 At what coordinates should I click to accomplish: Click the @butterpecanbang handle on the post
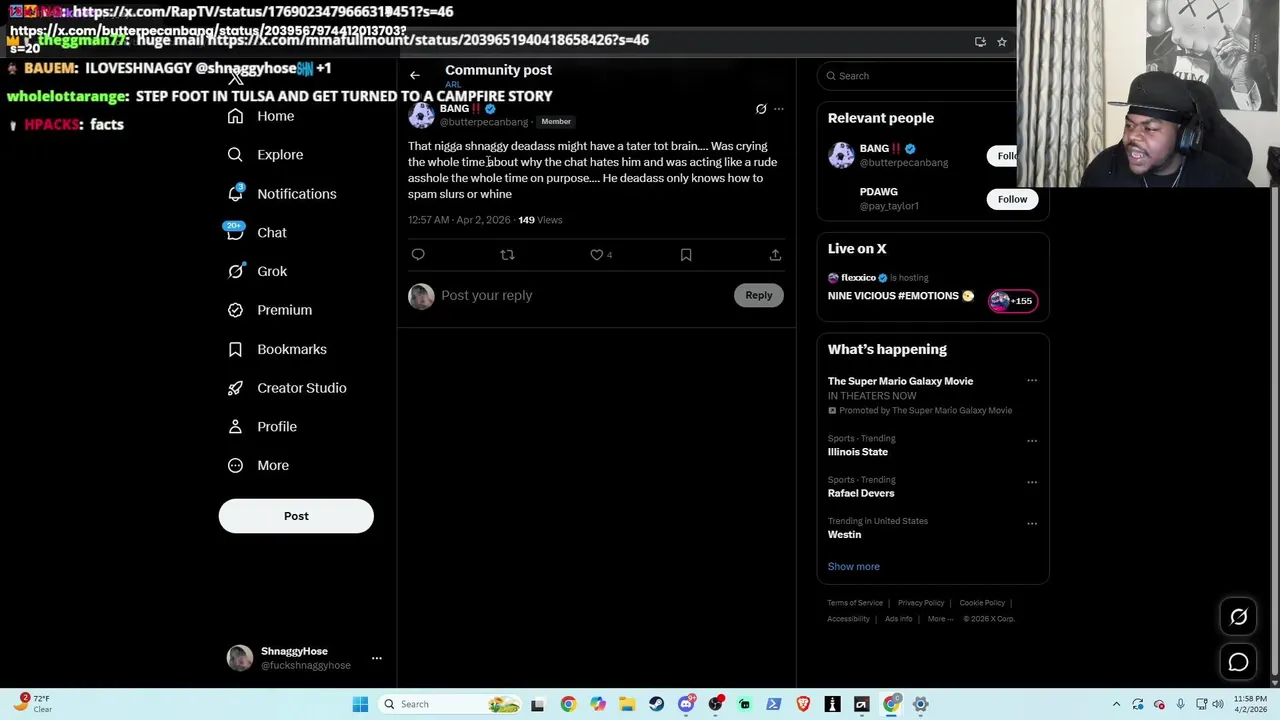[484, 122]
